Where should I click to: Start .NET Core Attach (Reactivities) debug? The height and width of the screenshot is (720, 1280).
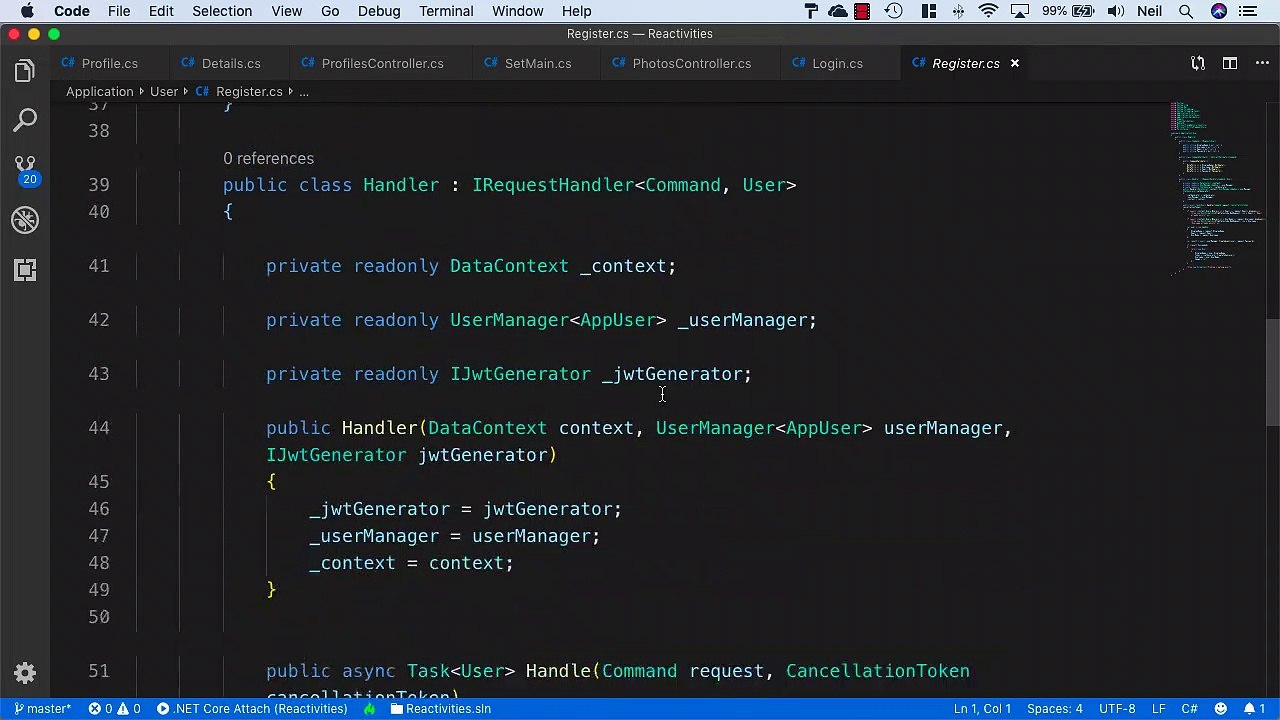click(x=252, y=709)
